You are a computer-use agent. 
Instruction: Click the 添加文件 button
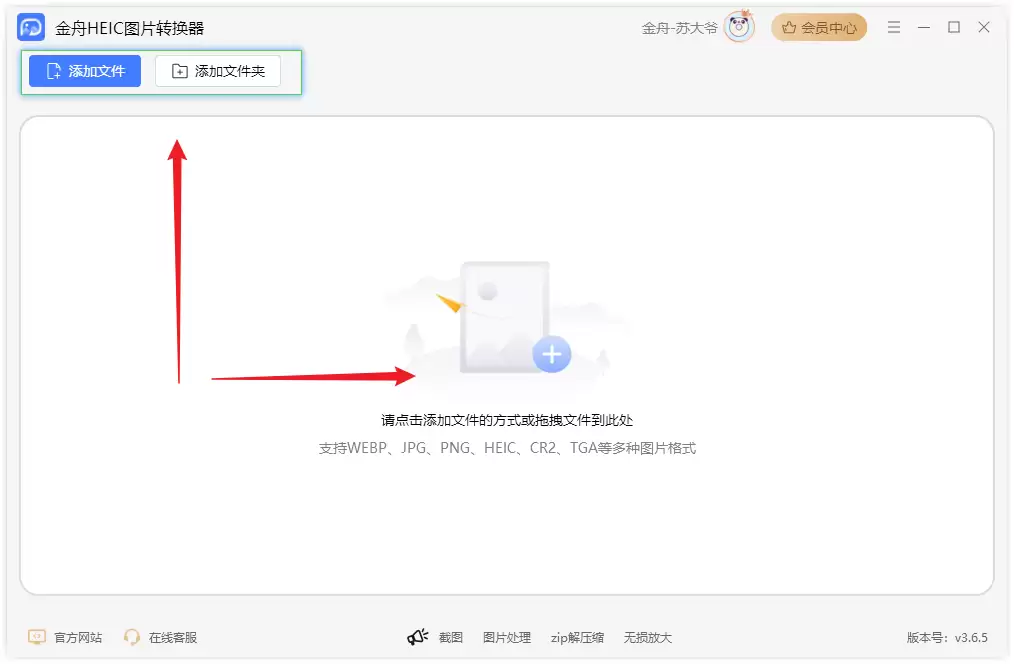[85, 71]
